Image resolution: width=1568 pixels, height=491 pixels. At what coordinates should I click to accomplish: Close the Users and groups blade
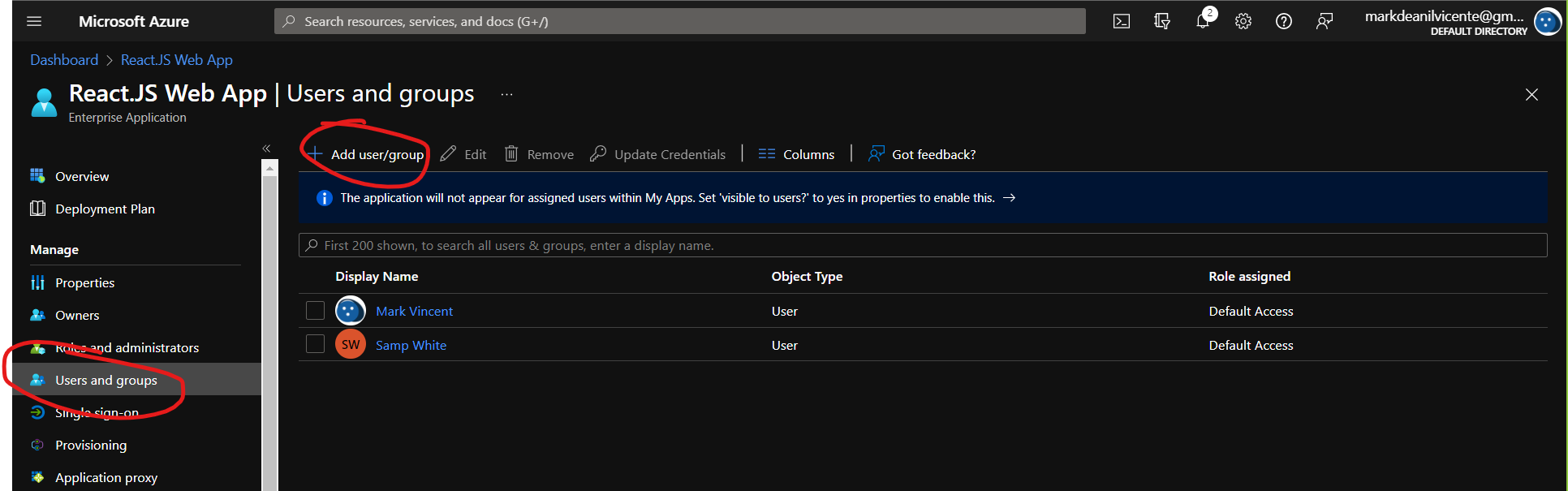pos(1531,95)
